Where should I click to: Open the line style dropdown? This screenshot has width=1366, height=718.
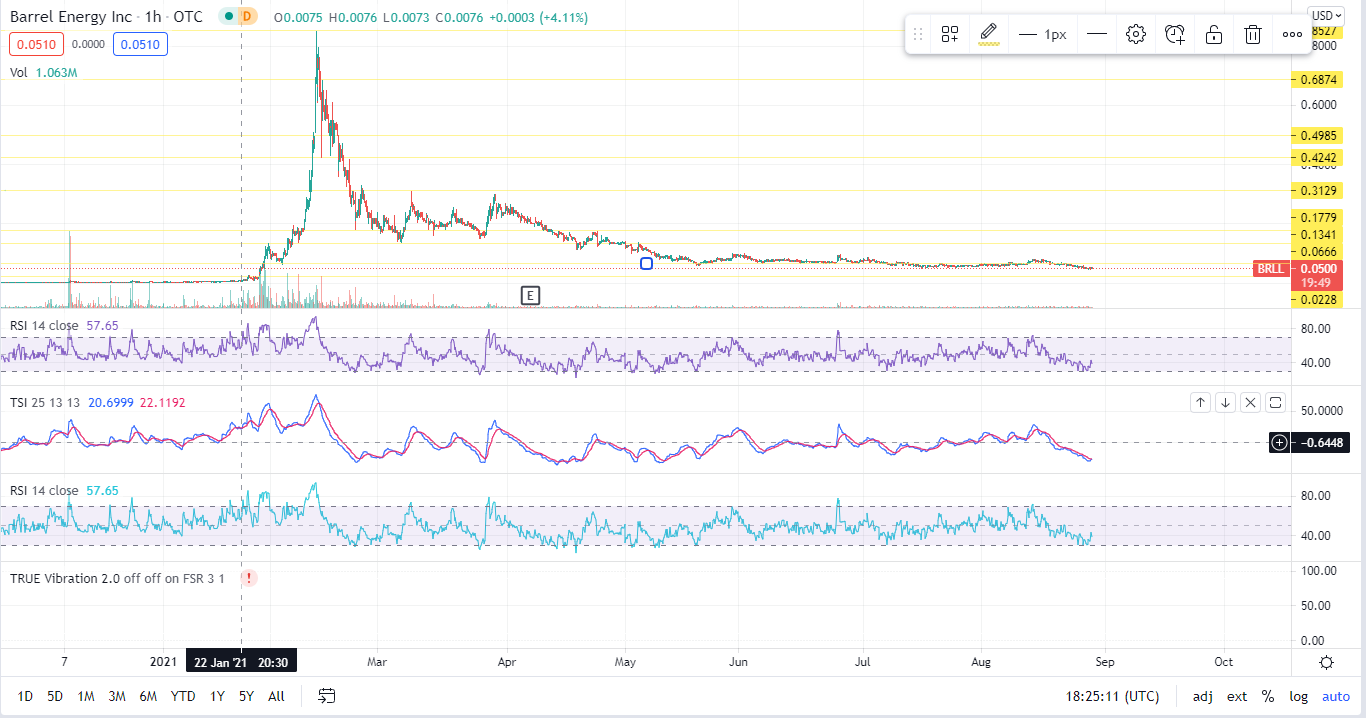(1097, 34)
